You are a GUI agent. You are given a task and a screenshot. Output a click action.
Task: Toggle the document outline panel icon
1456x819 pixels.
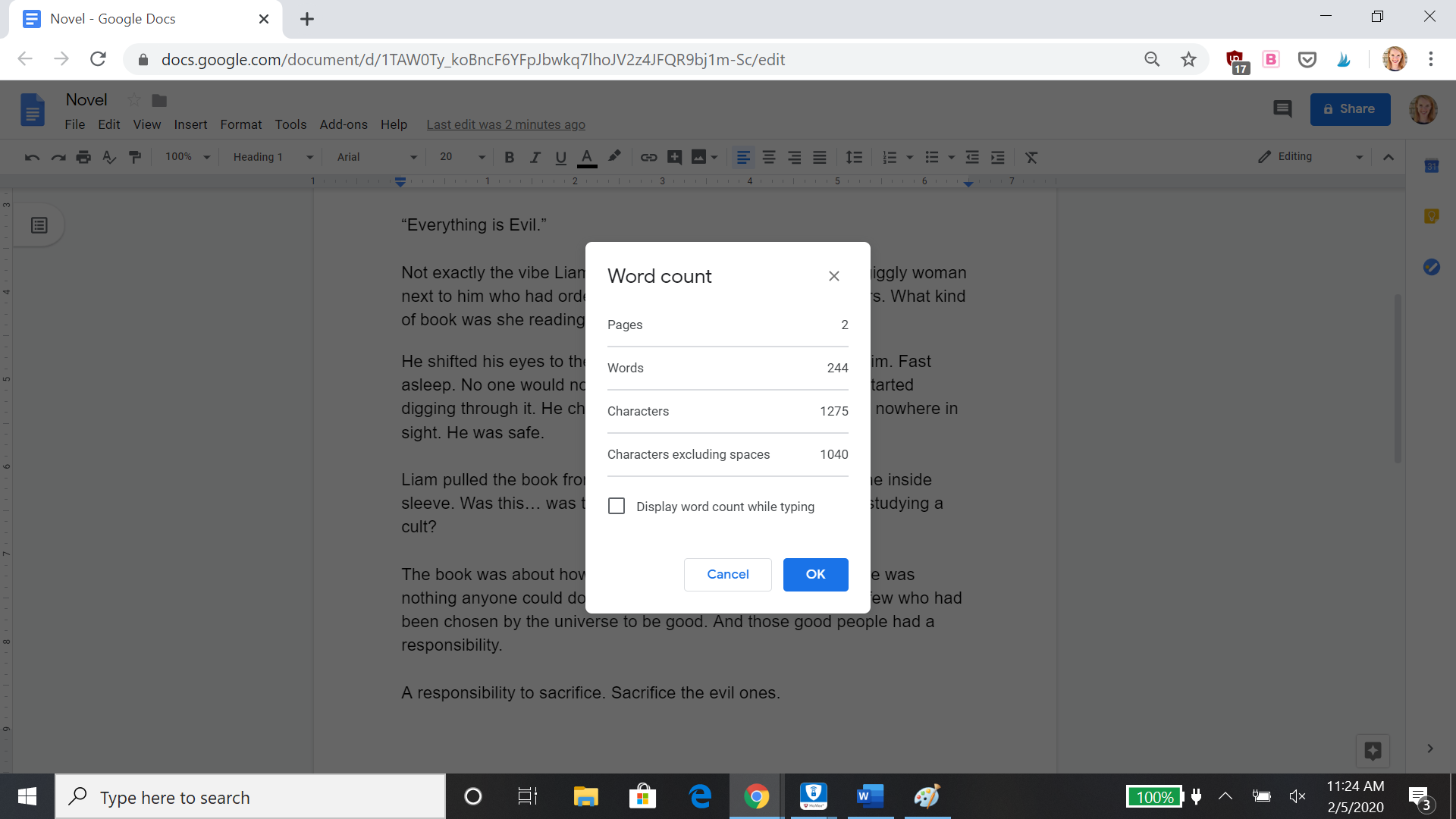(x=39, y=225)
